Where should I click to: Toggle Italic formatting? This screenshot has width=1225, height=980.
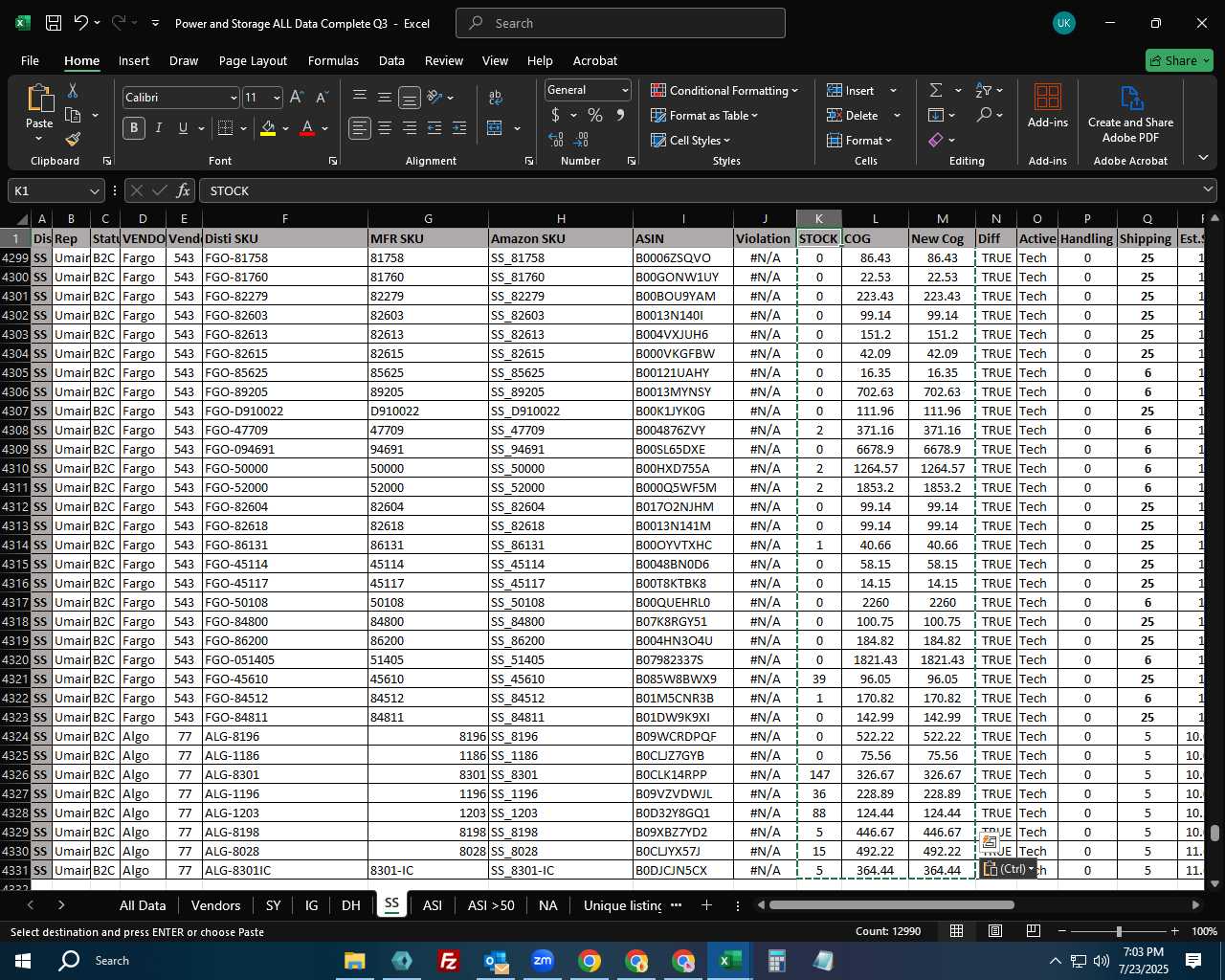tap(158, 128)
